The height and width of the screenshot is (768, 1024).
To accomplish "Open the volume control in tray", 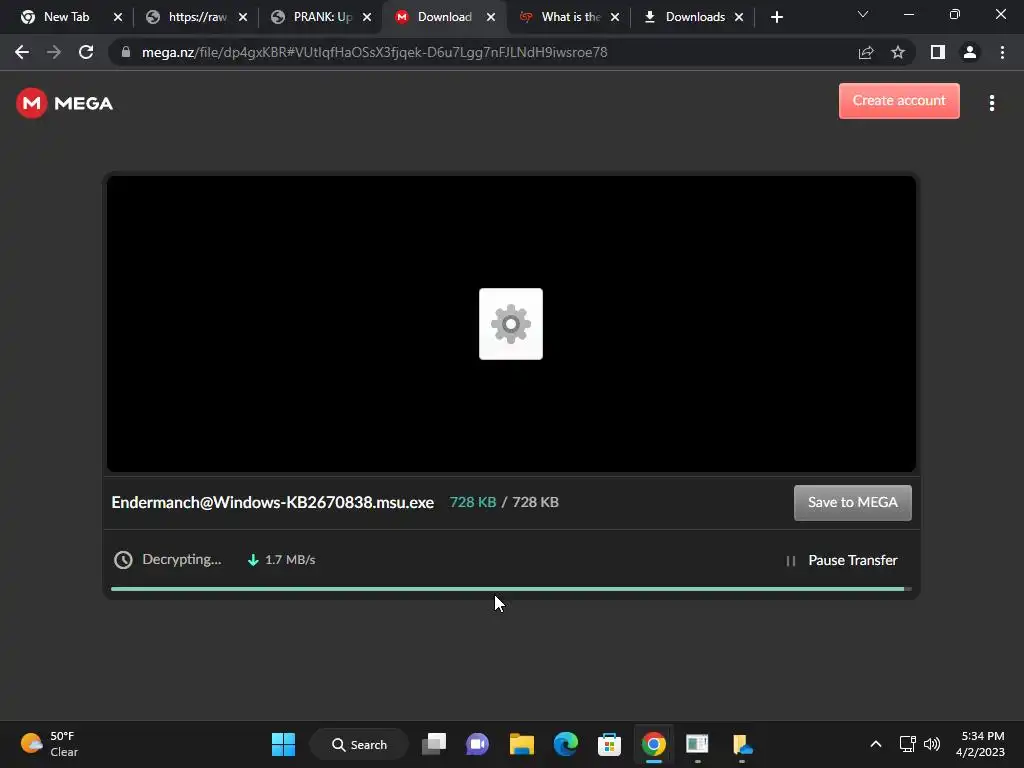I will point(932,744).
